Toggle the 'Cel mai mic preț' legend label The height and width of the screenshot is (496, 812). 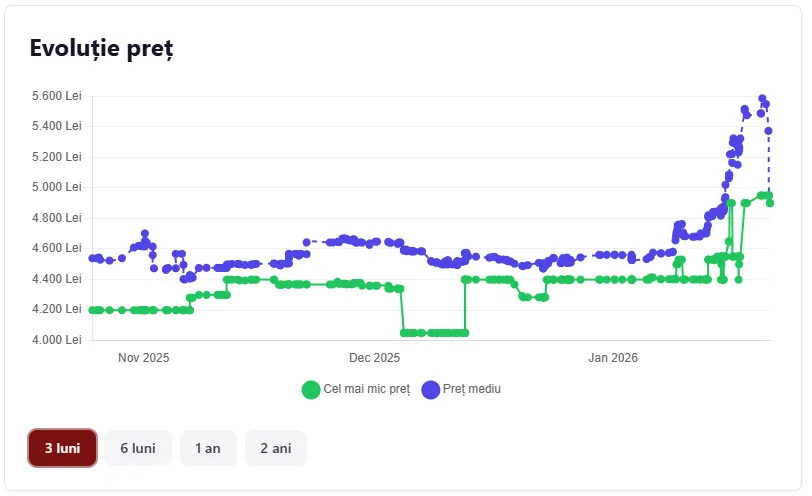coord(366,389)
